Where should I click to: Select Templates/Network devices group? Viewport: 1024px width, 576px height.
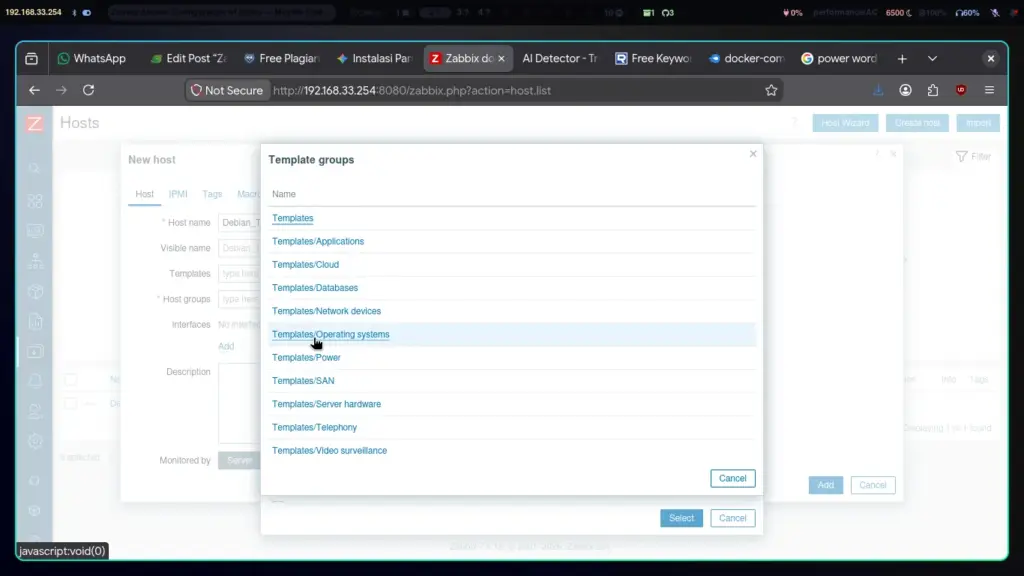[x=326, y=311]
